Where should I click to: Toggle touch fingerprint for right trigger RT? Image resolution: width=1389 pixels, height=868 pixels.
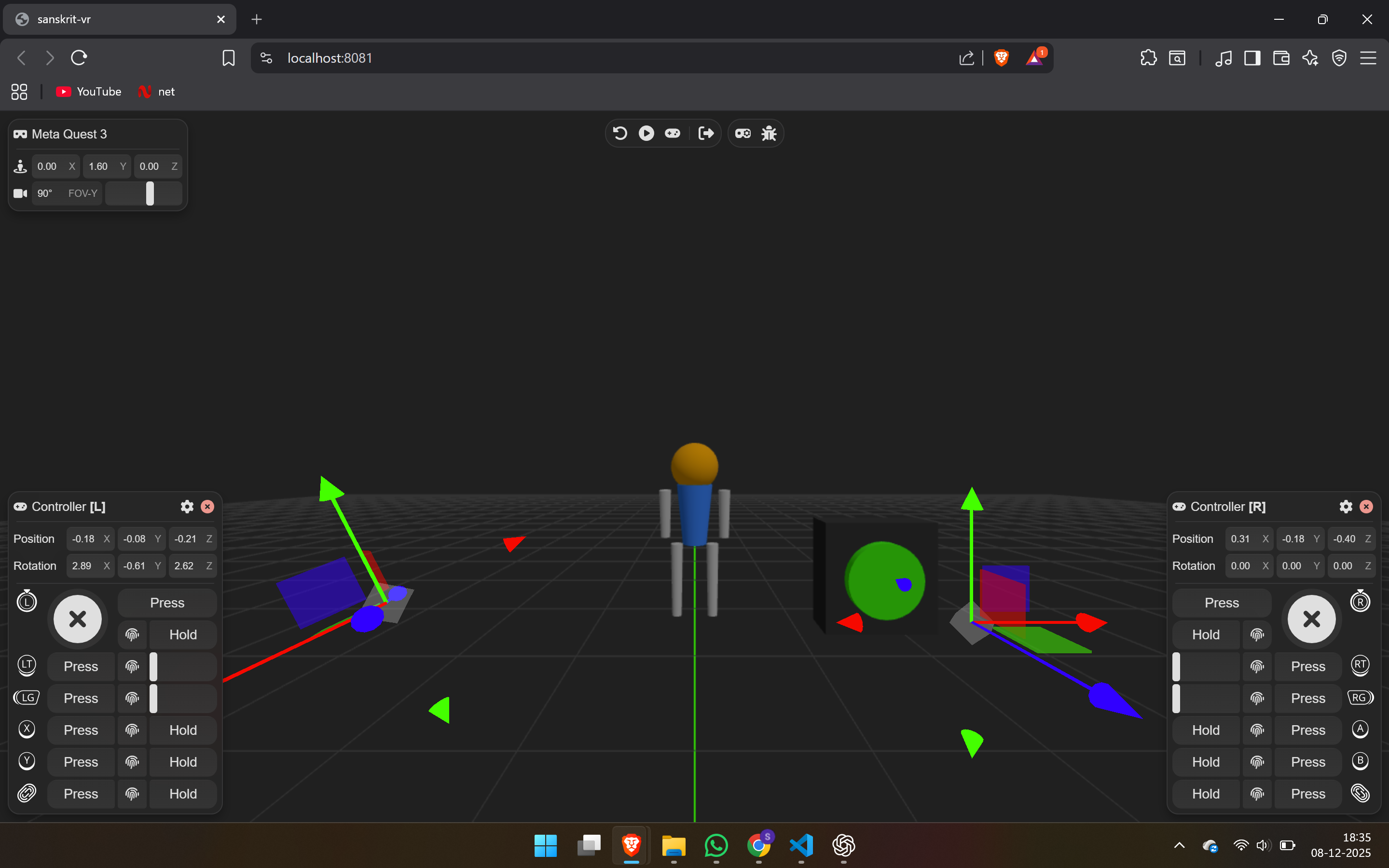1257,666
